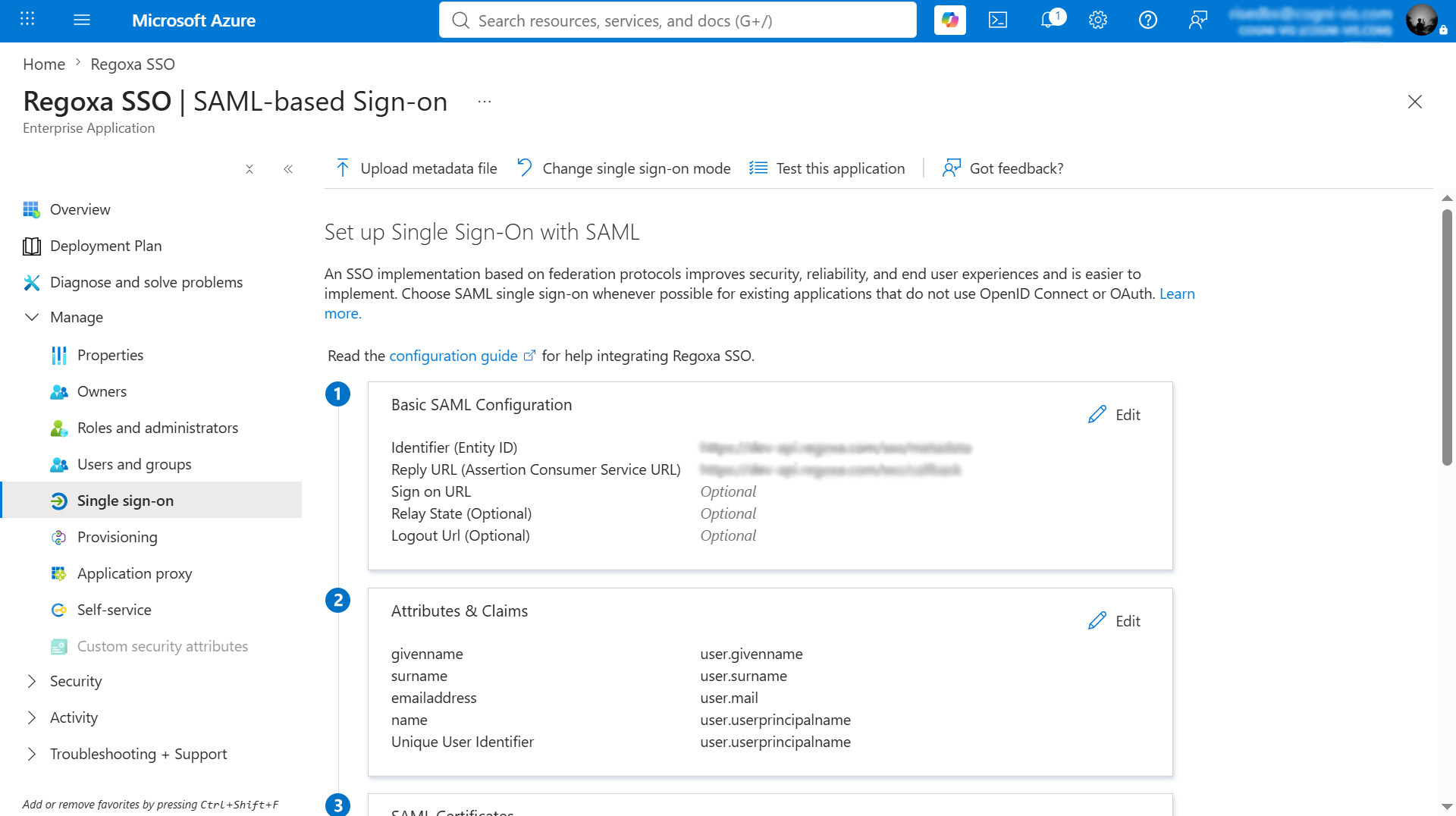The width and height of the screenshot is (1456, 816).
Task: Open the notifications bell
Action: pos(1048,20)
